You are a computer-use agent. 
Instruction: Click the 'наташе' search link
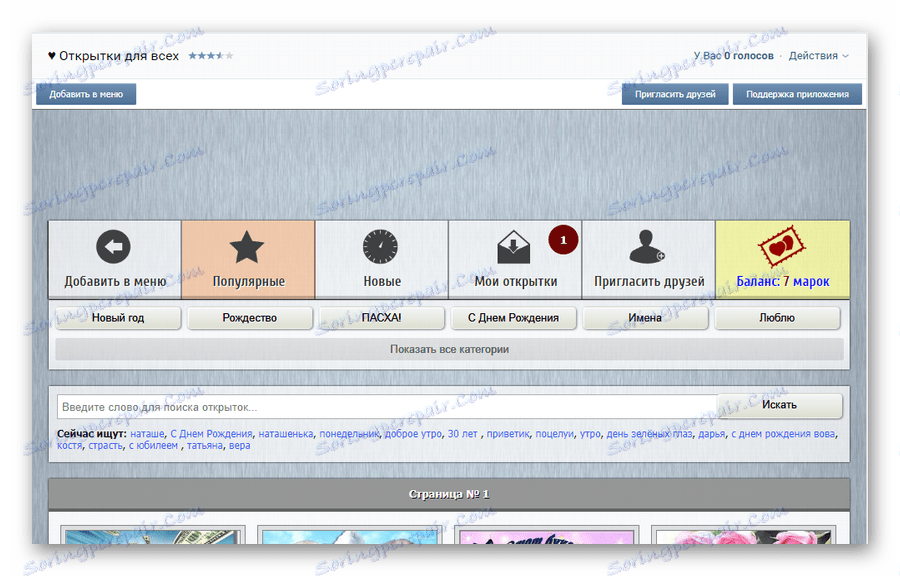pos(147,434)
